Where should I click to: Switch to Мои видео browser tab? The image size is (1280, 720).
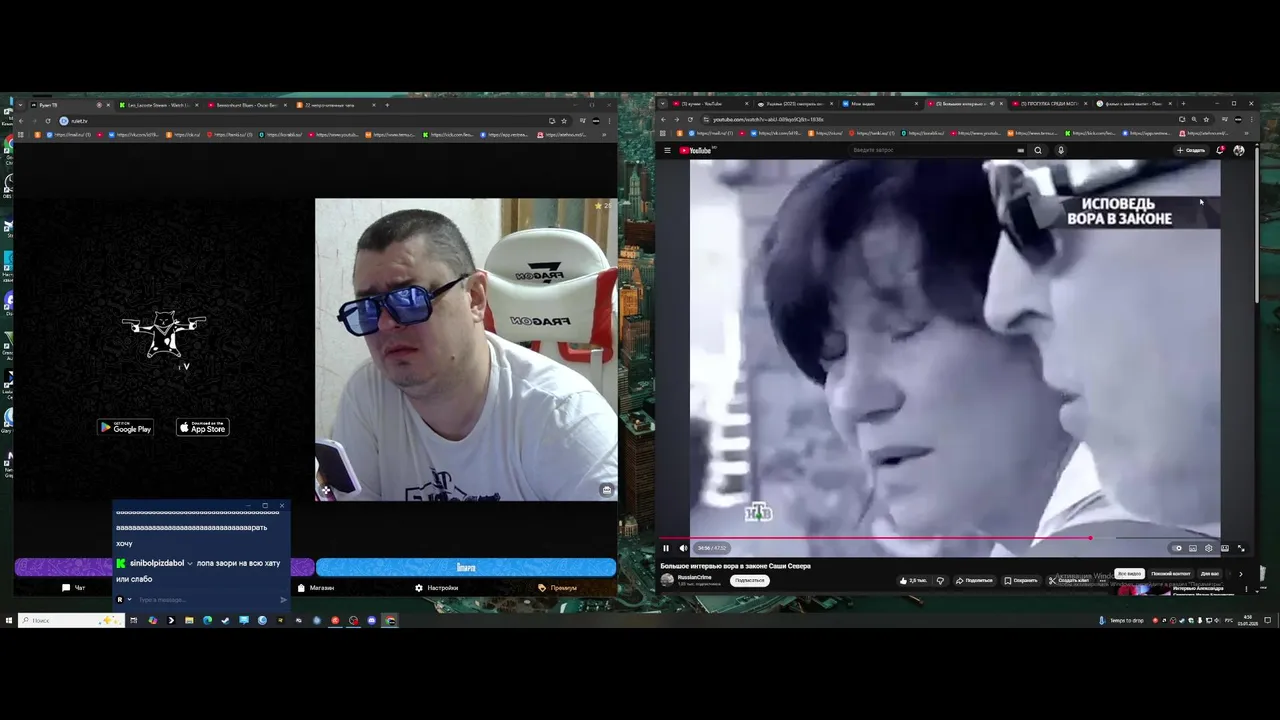(x=878, y=104)
